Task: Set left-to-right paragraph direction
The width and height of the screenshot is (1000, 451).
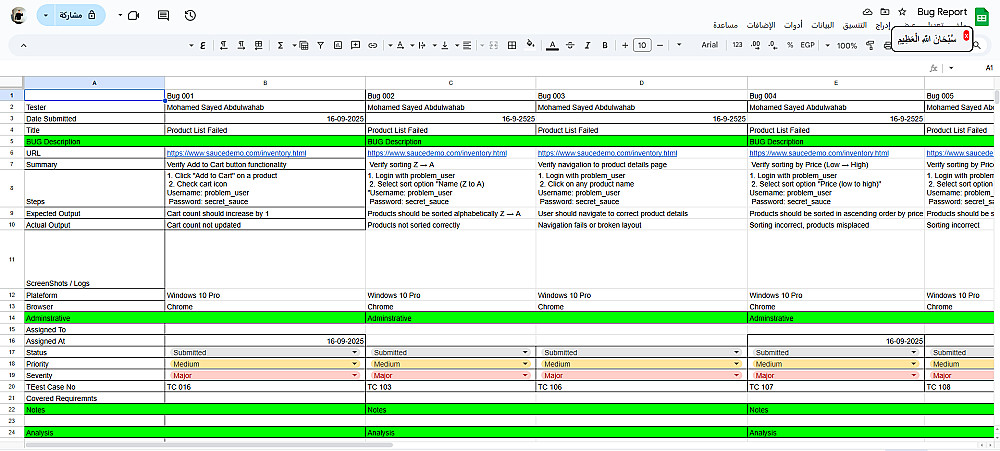Action: point(240,45)
